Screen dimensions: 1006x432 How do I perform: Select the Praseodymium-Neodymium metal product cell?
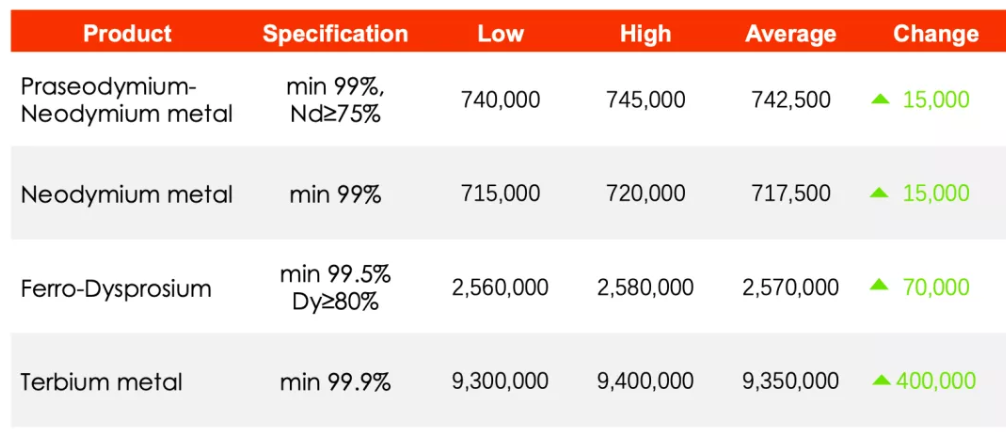(x=127, y=100)
